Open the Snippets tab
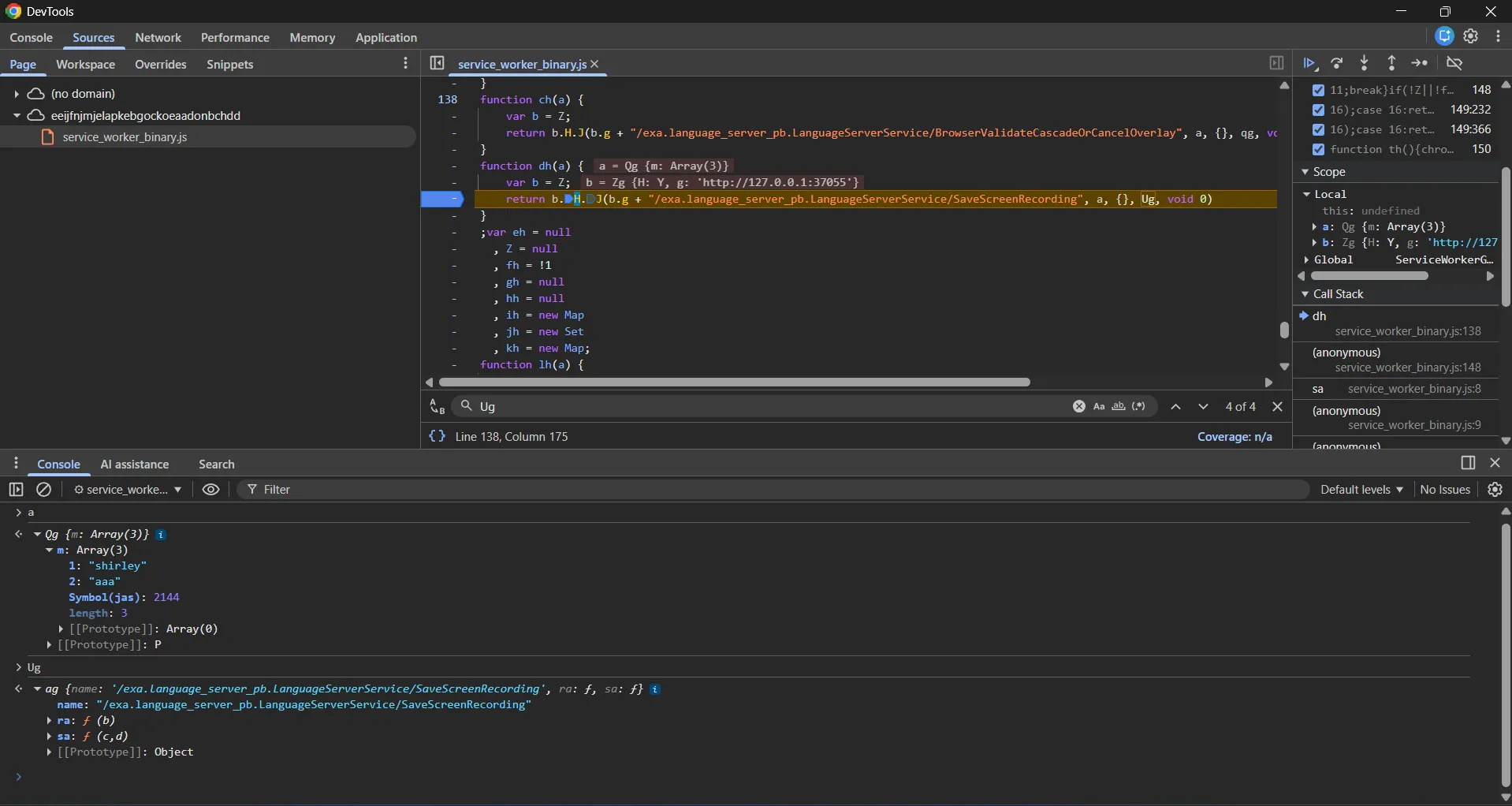This screenshot has height=806, width=1512. [229, 65]
